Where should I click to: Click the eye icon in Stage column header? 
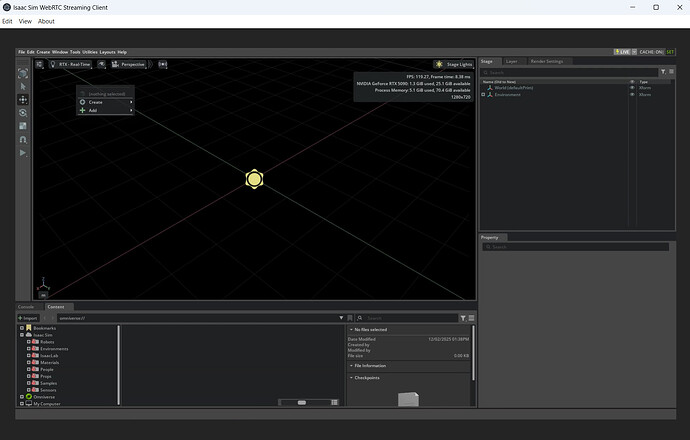632,82
